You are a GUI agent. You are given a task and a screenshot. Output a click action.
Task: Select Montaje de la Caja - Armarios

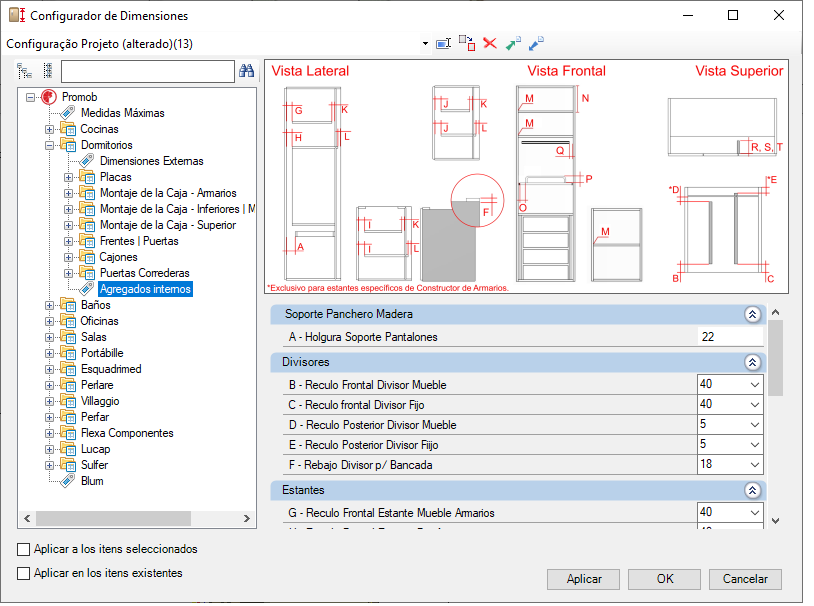[168, 193]
